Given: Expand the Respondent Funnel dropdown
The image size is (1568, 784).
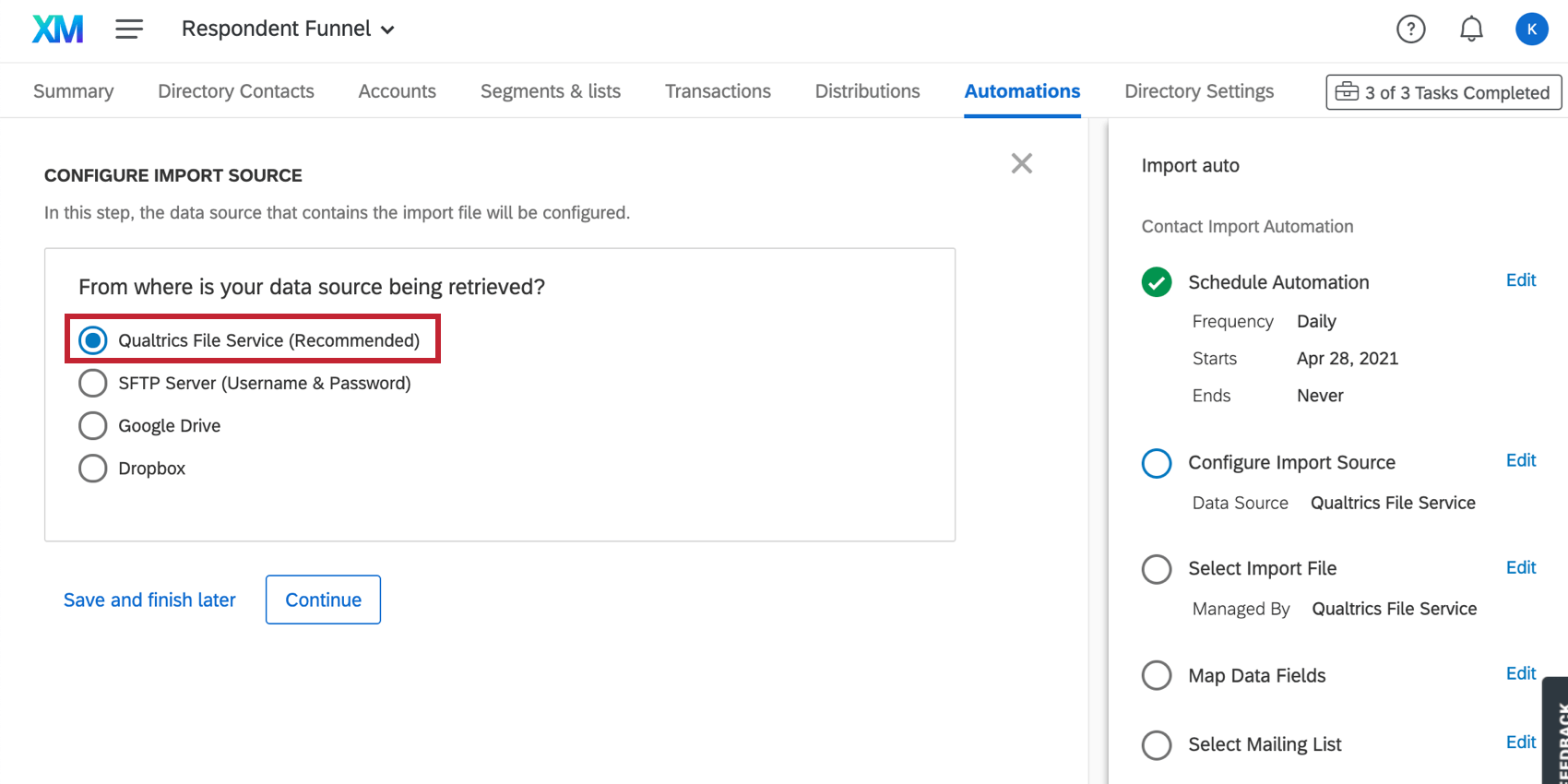Looking at the screenshot, I should [288, 30].
